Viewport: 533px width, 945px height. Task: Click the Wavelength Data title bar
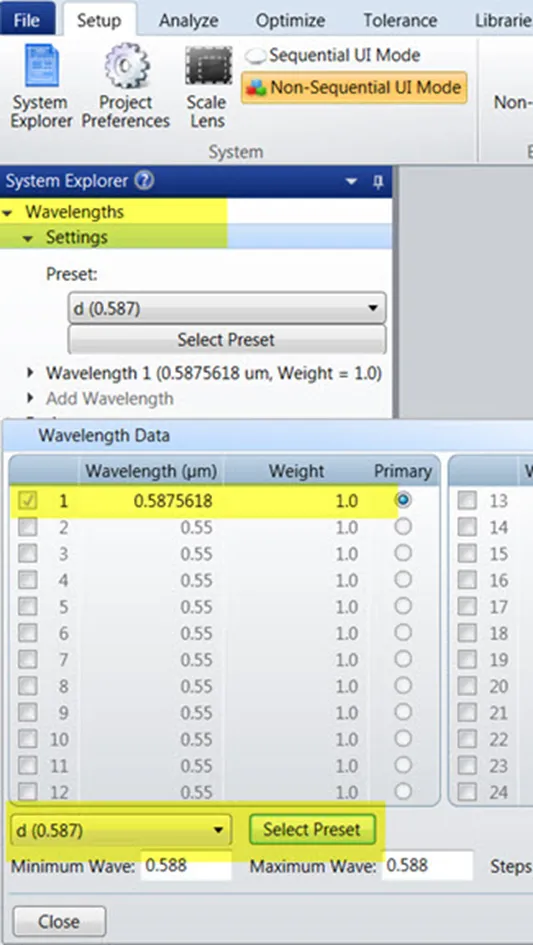(x=268, y=435)
